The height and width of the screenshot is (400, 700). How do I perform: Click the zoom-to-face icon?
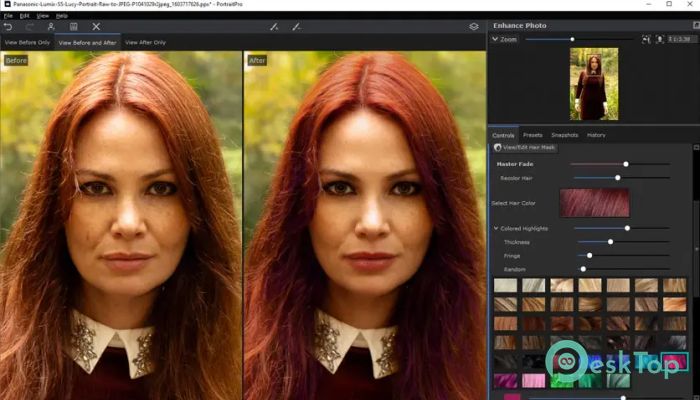pyautogui.click(x=659, y=39)
